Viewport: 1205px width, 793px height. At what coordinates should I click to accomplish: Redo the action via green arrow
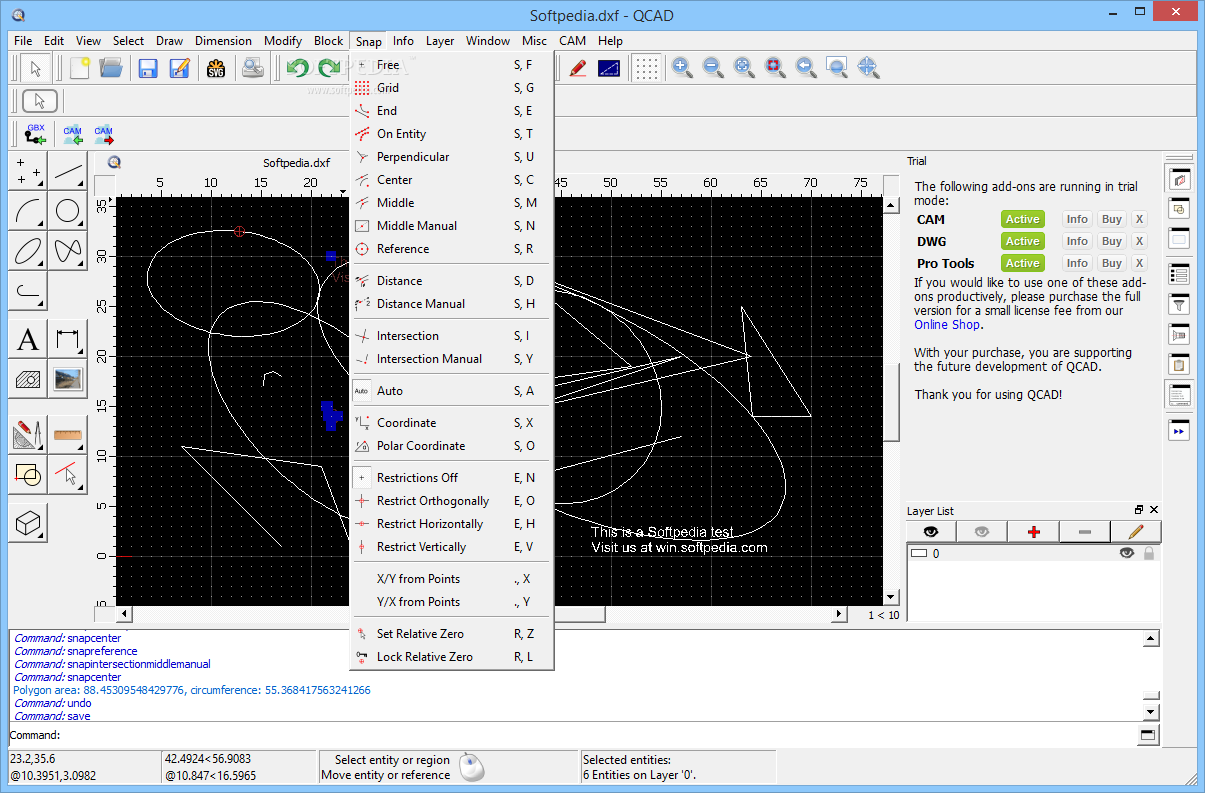(x=328, y=68)
